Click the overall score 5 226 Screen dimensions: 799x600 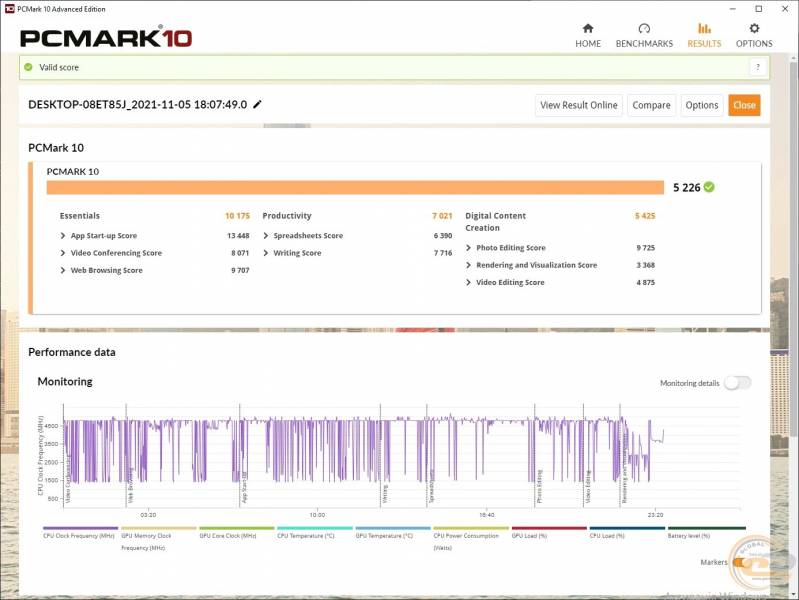pyautogui.click(x=686, y=188)
